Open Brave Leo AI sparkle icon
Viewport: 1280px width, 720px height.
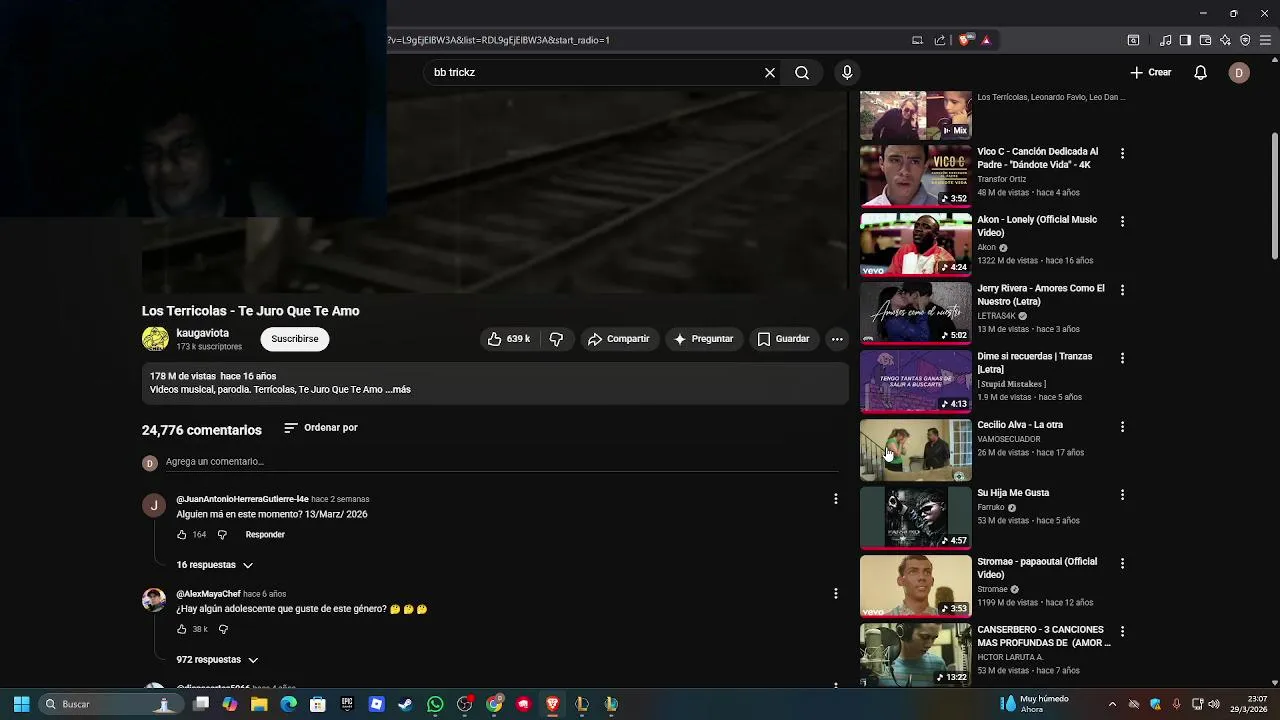[1225, 40]
